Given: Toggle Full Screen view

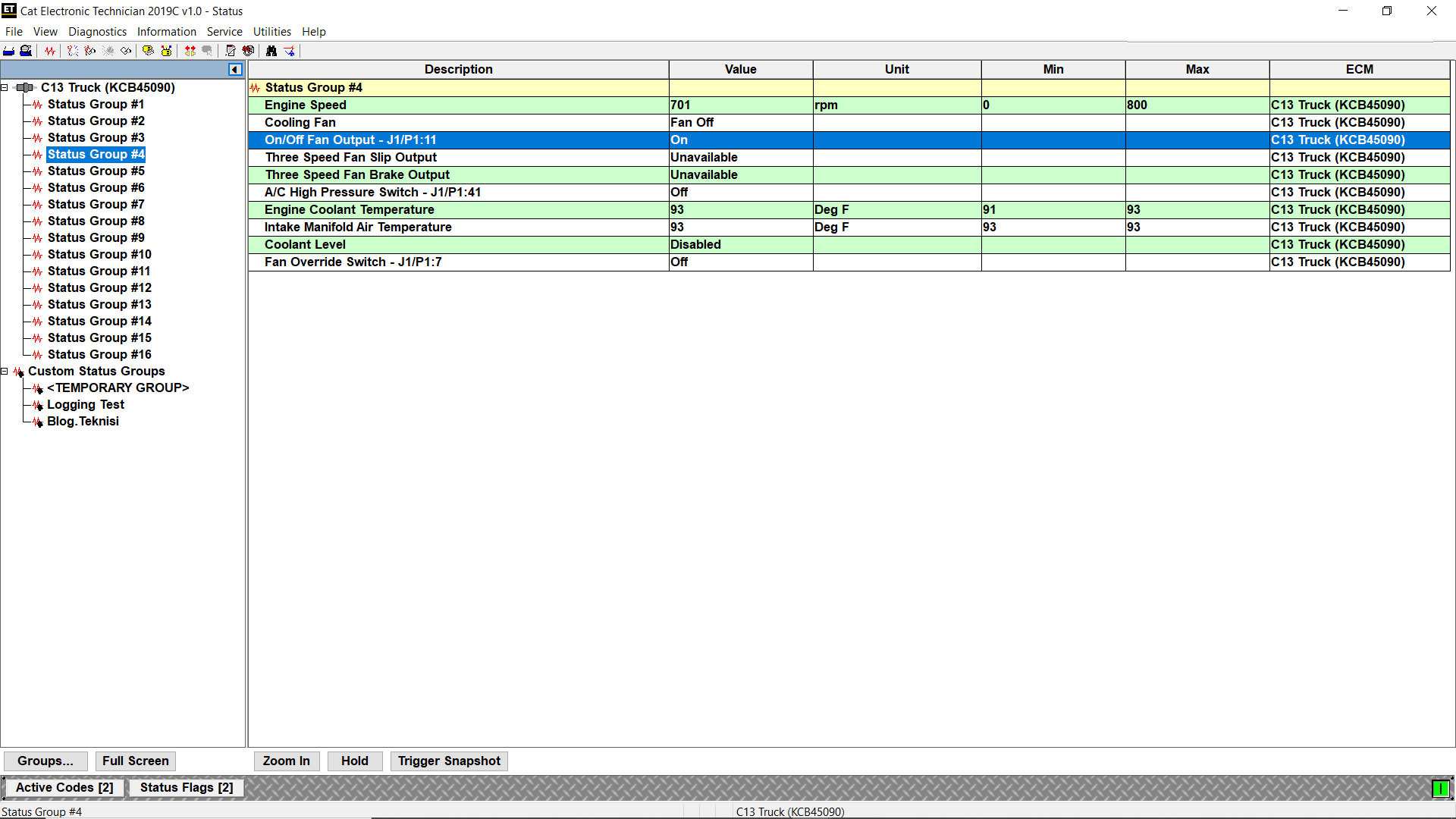Looking at the screenshot, I should pyautogui.click(x=135, y=761).
